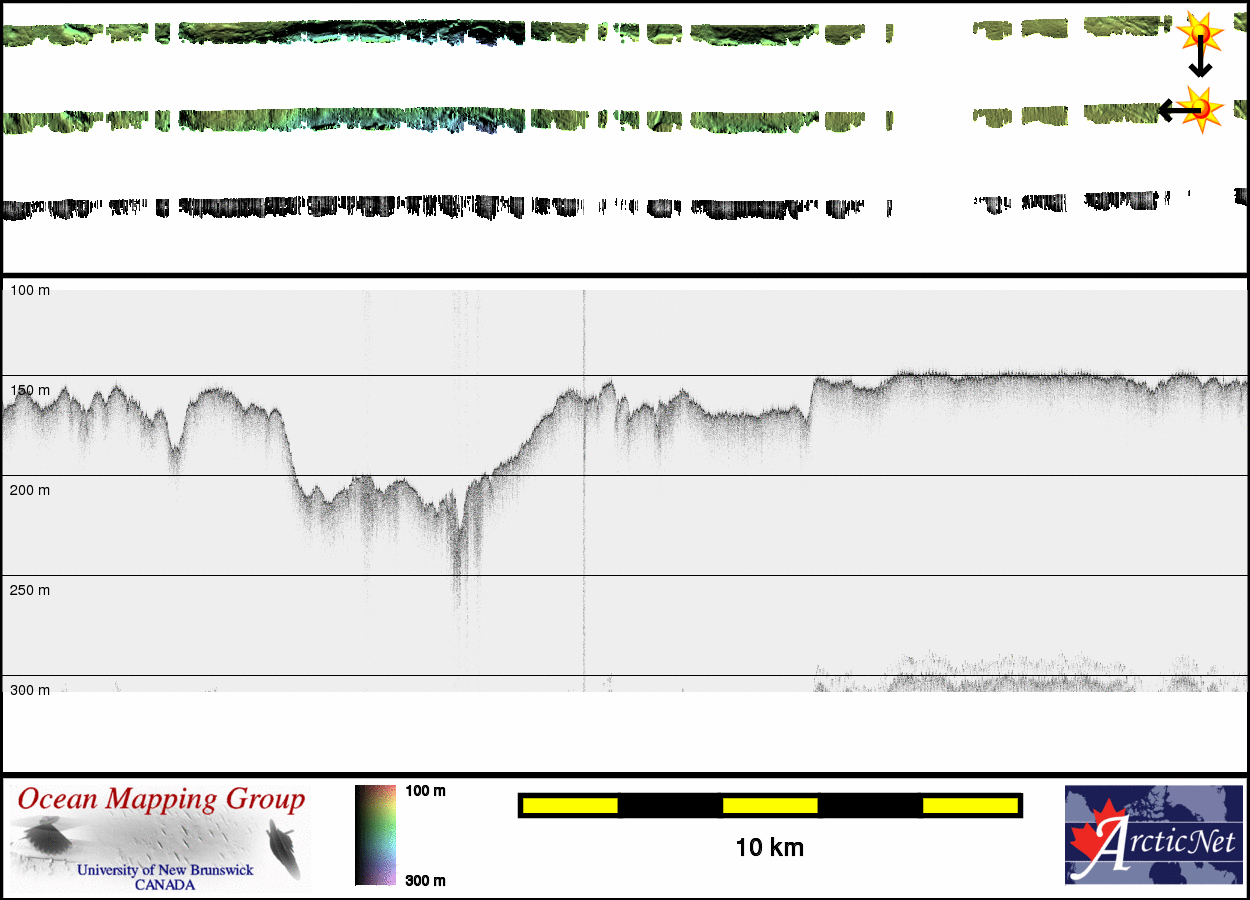Image resolution: width=1250 pixels, height=900 pixels.
Task: Click the 300 m color legend label
Action: [425, 880]
